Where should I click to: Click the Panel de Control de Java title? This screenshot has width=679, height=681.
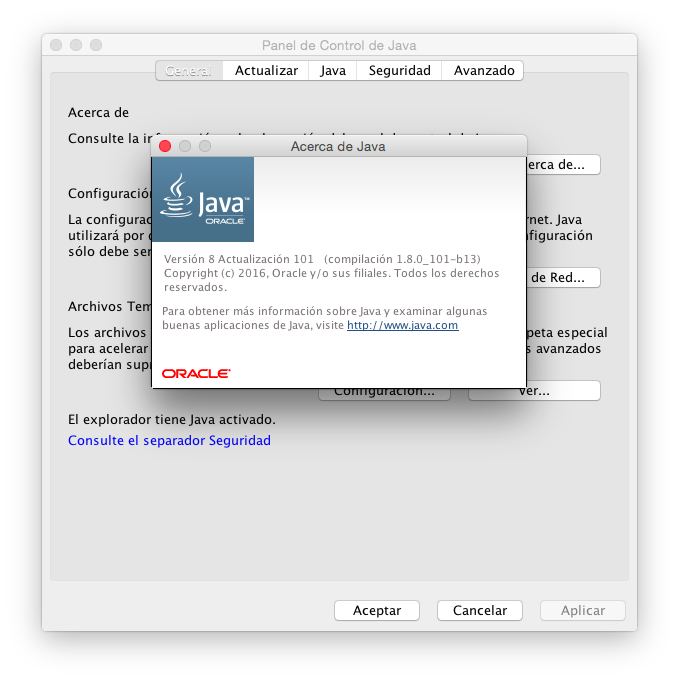point(339,45)
